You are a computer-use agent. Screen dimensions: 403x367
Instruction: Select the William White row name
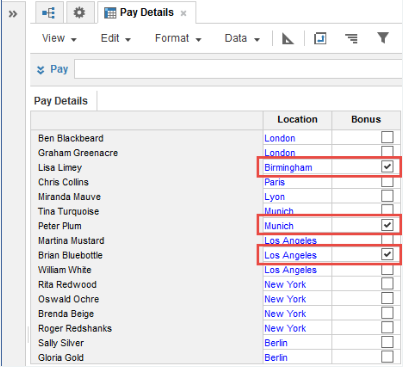point(65,270)
